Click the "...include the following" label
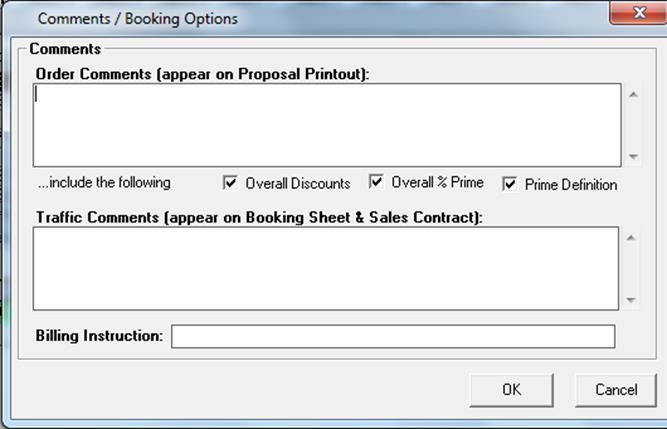 point(104,183)
